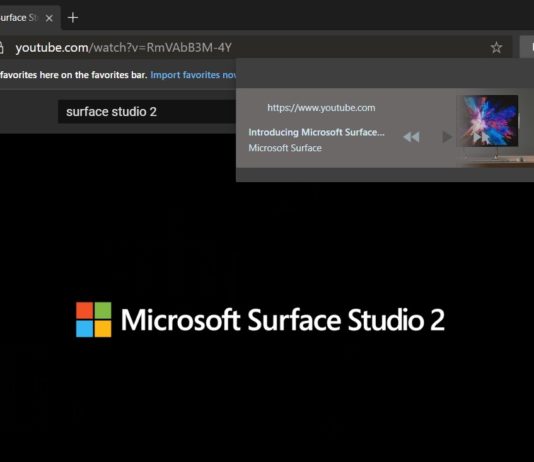Add page to favorites with star icon
The width and height of the screenshot is (534, 462).
click(x=496, y=48)
